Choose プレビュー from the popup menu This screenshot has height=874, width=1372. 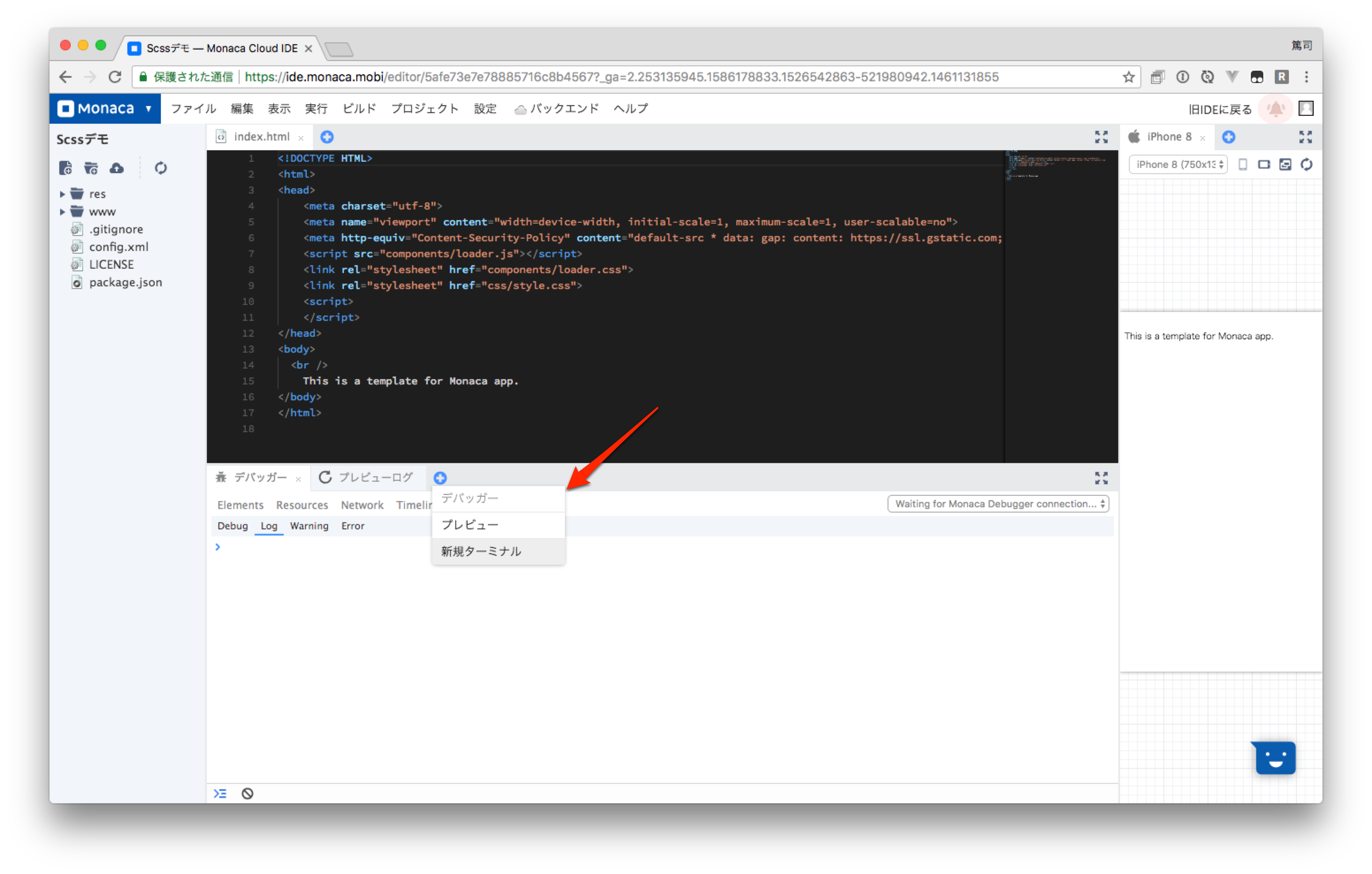[x=499, y=525]
